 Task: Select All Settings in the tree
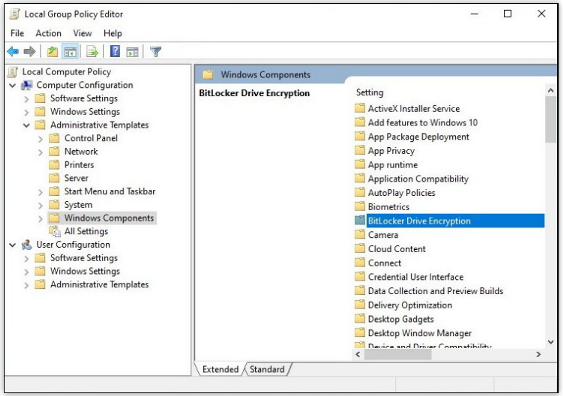tap(86, 231)
